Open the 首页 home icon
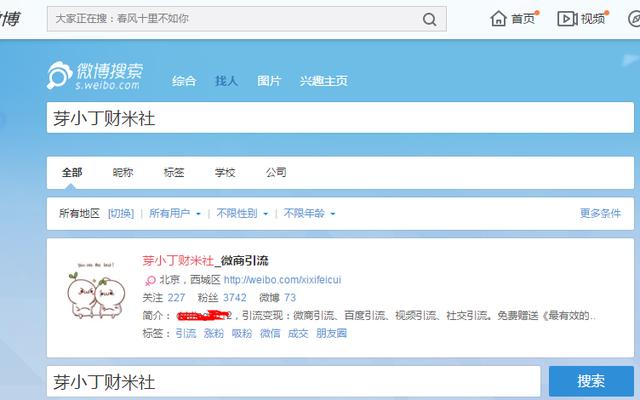 498,19
